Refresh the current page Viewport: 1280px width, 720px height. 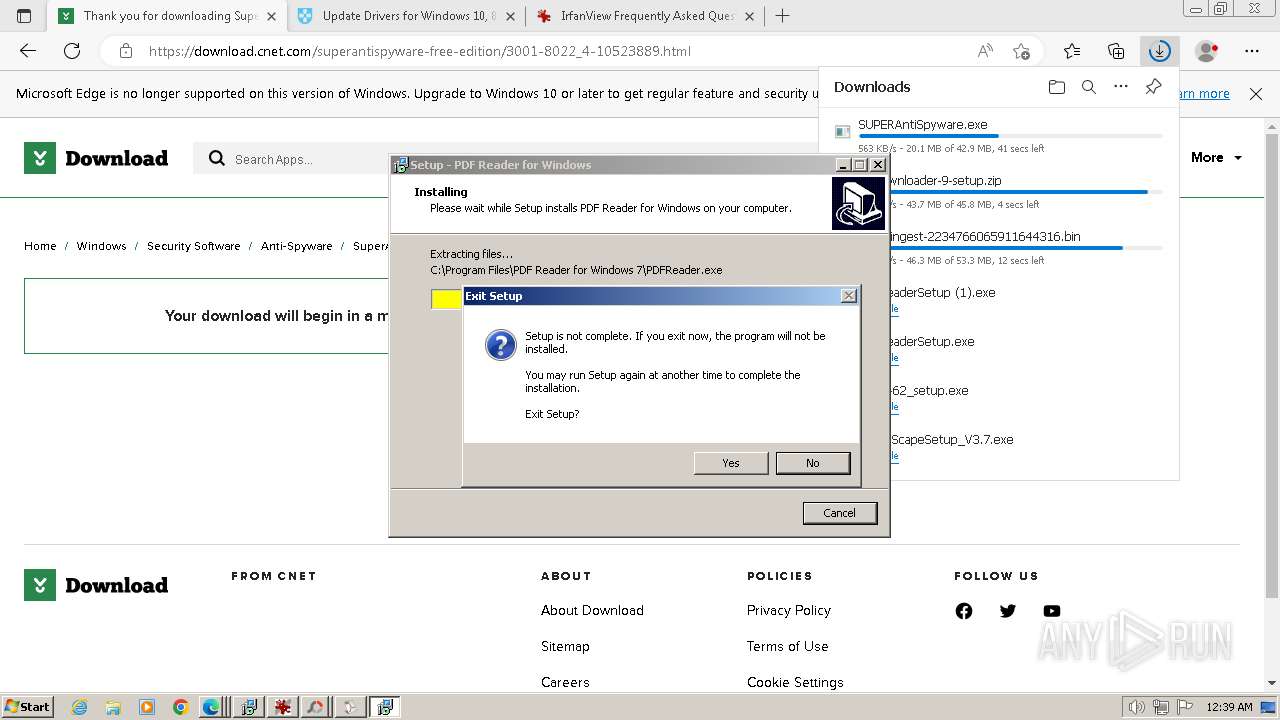click(x=72, y=51)
